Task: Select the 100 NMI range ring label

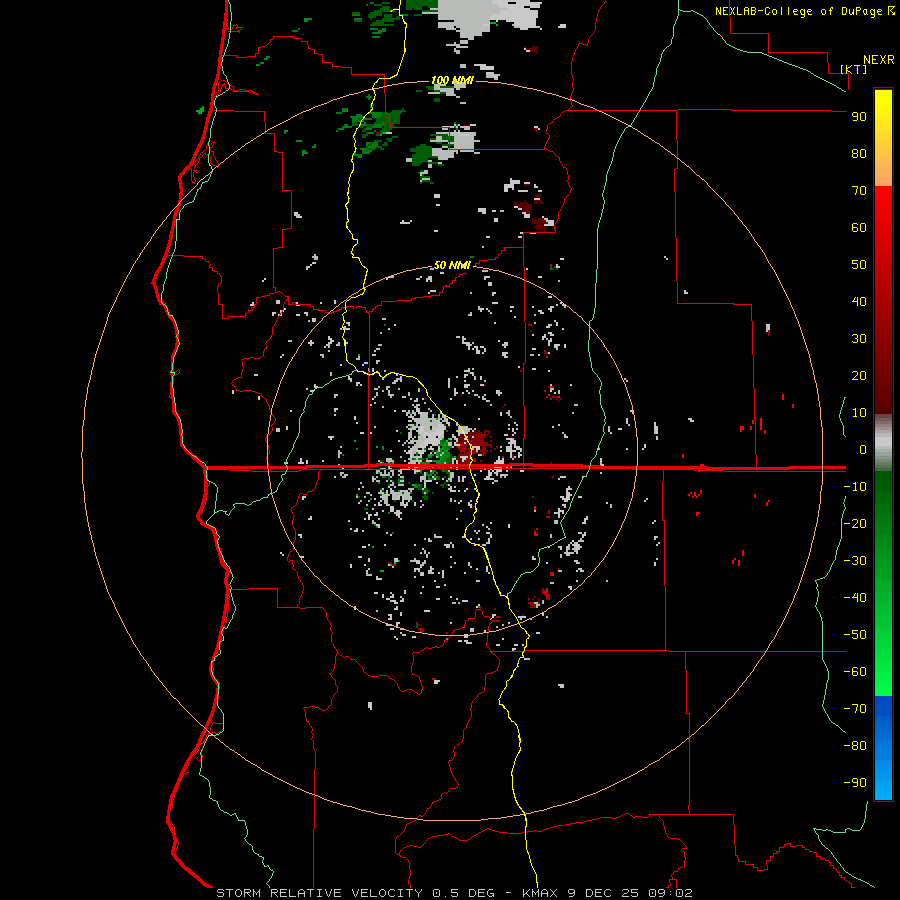Action: [x=452, y=80]
